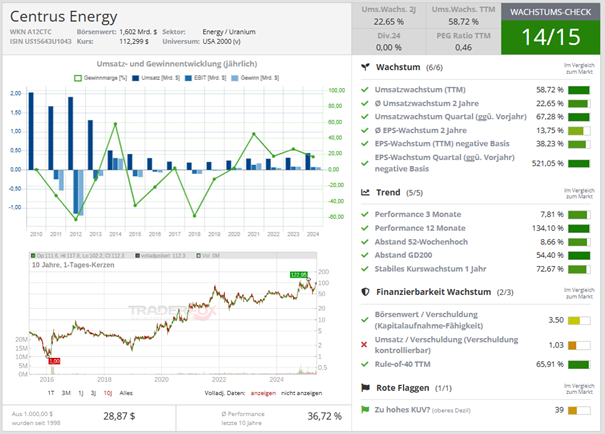
Task: Open the Umsatzwachstum (TTM) metric
Action: 420,90
